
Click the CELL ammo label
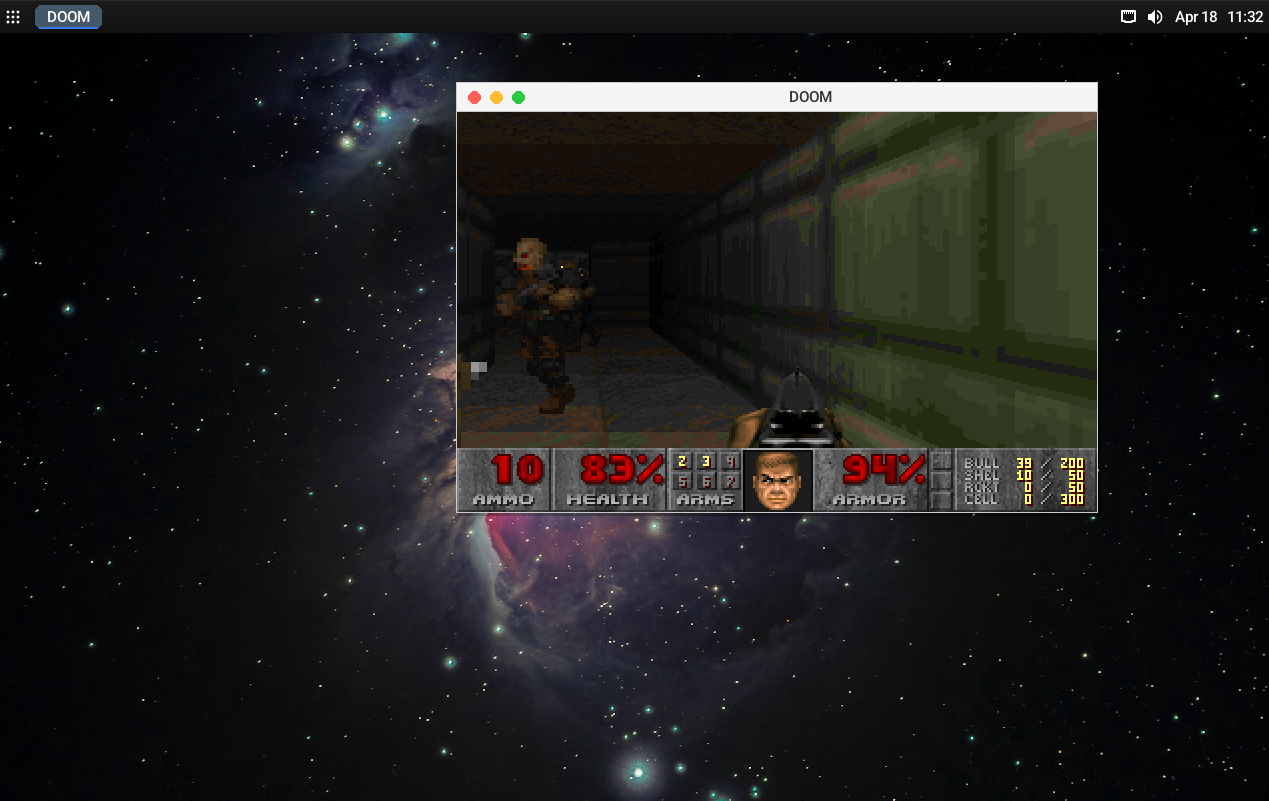(x=982, y=500)
